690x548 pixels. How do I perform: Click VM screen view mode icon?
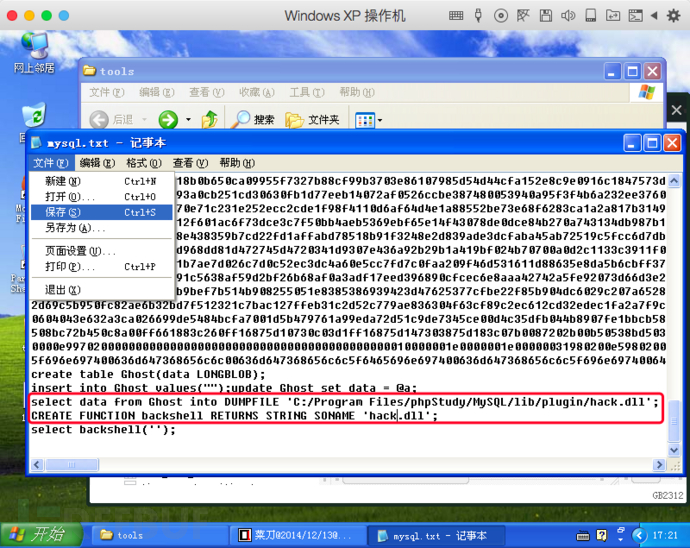[635, 16]
